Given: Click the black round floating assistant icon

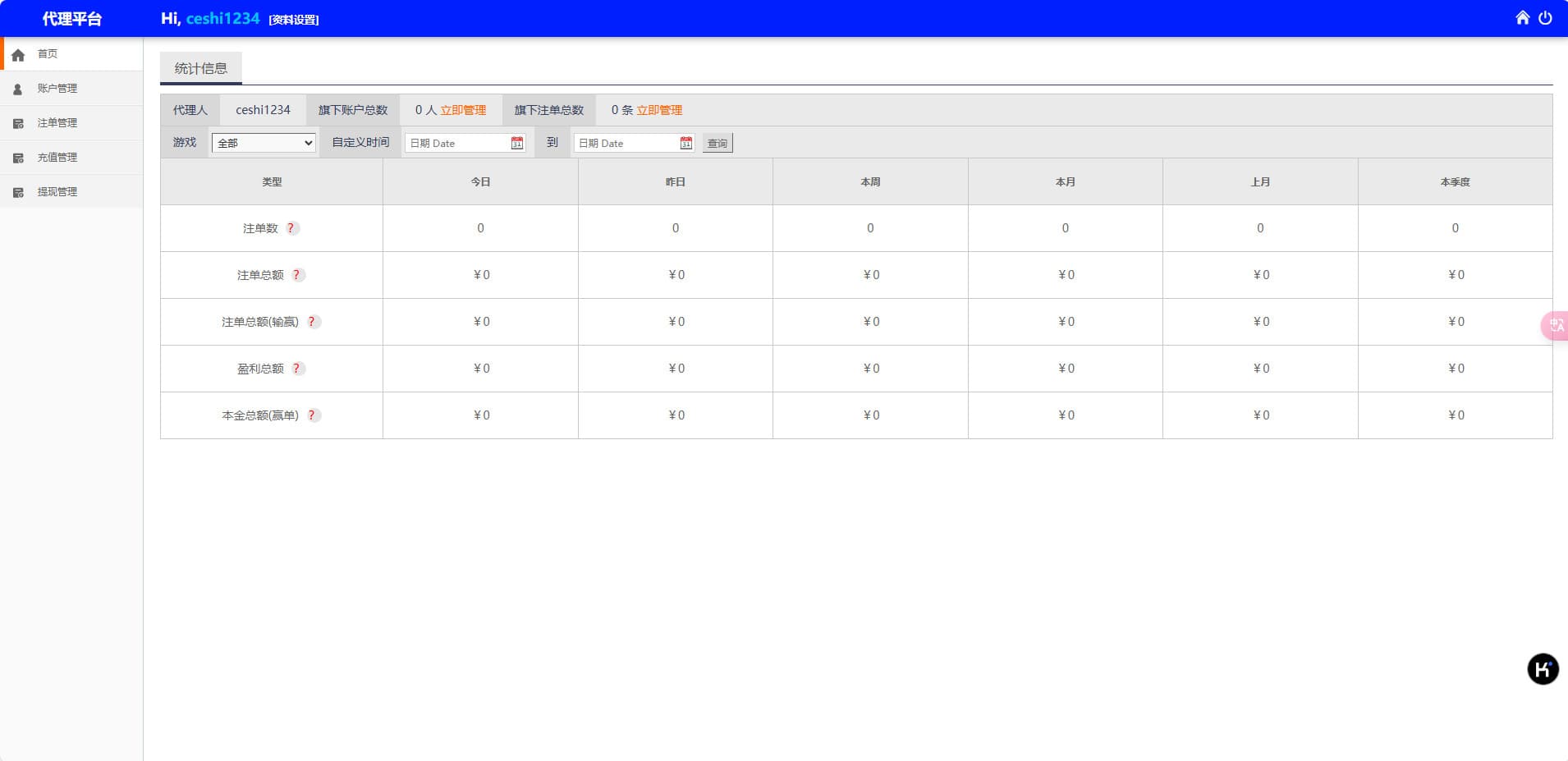Looking at the screenshot, I should pyautogui.click(x=1543, y=669).
